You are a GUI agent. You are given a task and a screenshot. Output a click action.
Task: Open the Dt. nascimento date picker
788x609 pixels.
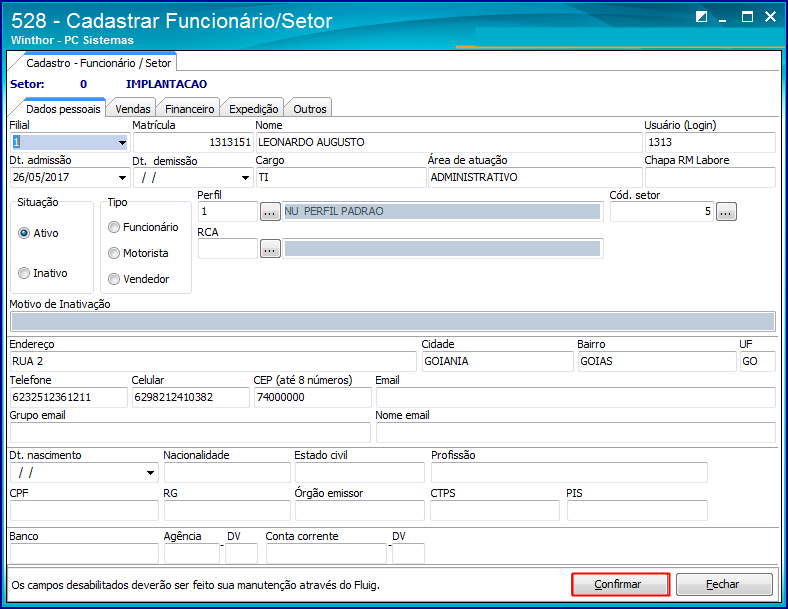pyautogui.click(x=150, y=473)
